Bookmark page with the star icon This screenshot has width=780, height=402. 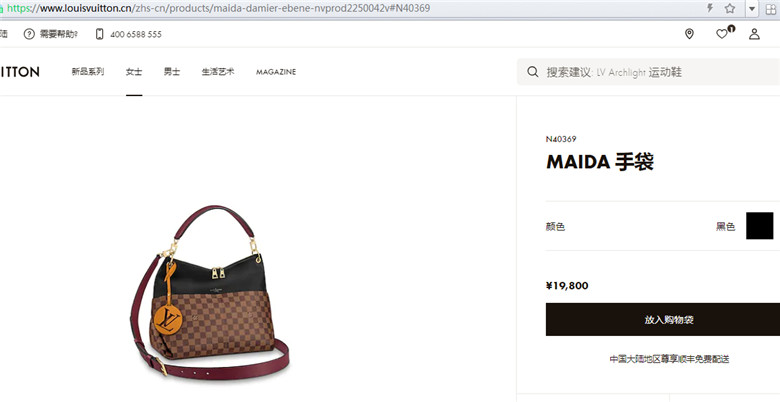[730, 8]
